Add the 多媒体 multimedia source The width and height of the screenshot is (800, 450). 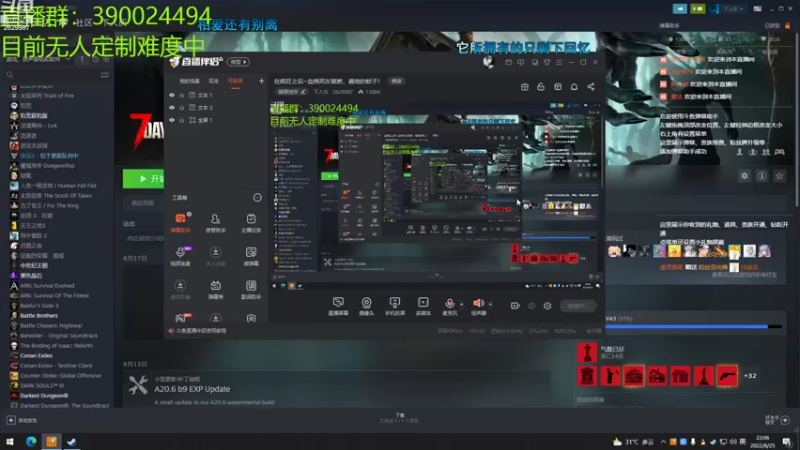click(x=423, y=306)
